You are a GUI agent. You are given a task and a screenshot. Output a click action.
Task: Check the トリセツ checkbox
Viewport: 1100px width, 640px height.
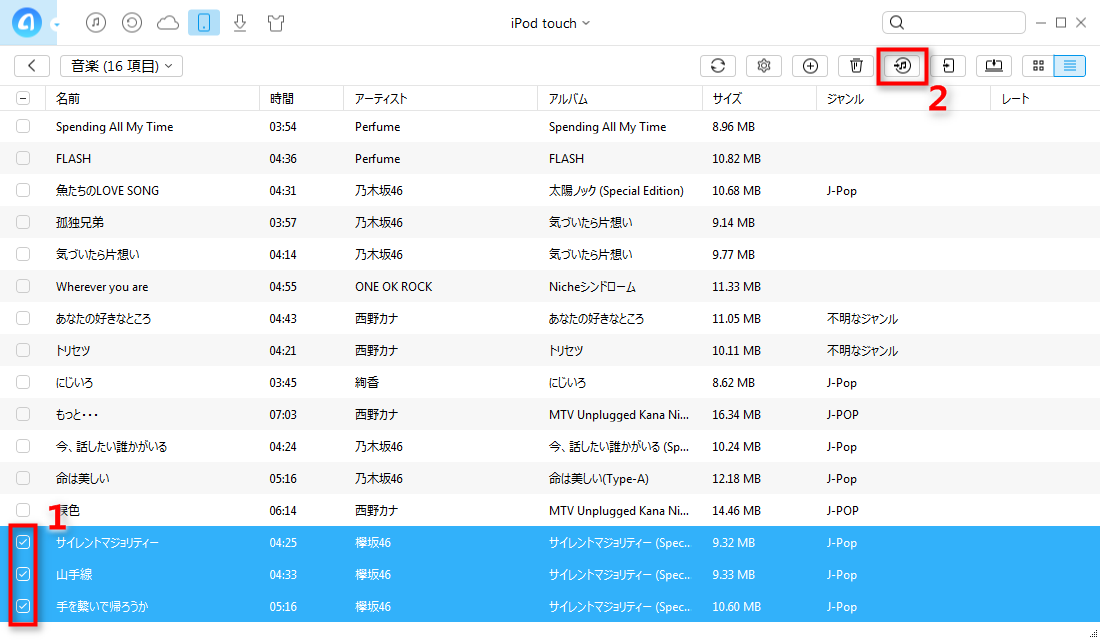(x=23, y=350)
